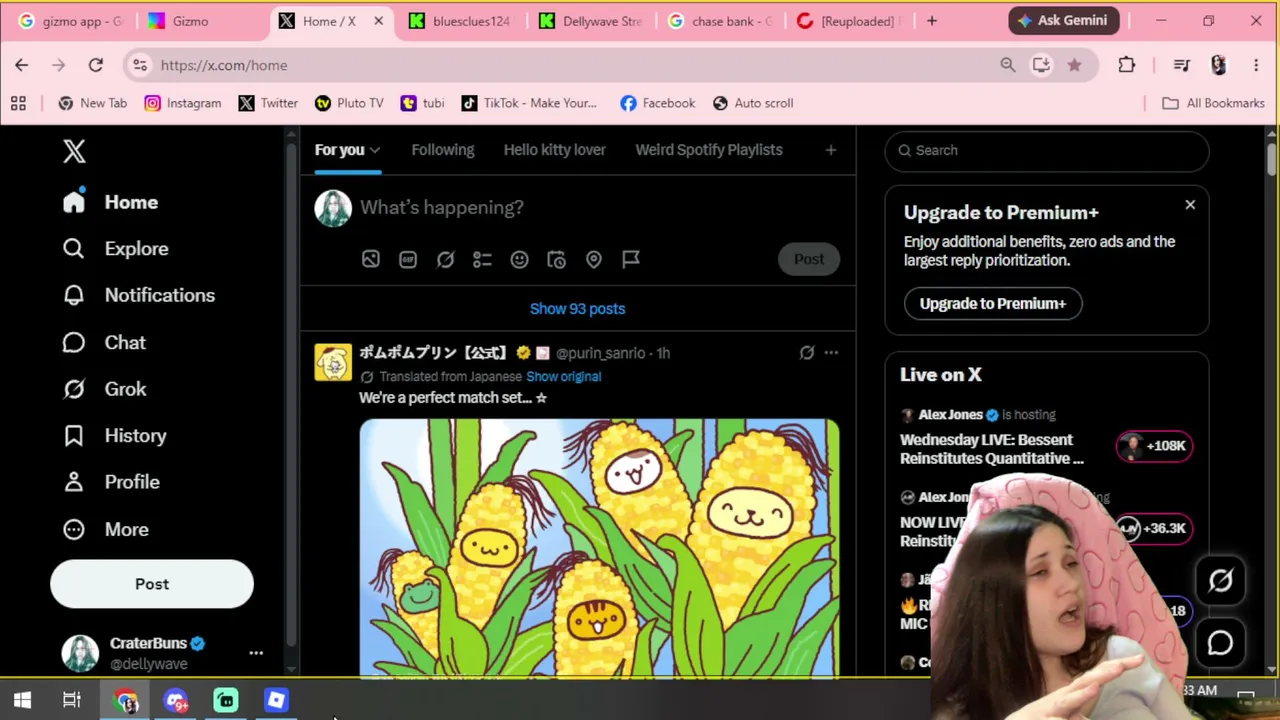Open Alex Jones Wednesday LIVE broadcast
The height and width of the screenshot is (720, 1280).
[992, 449]
